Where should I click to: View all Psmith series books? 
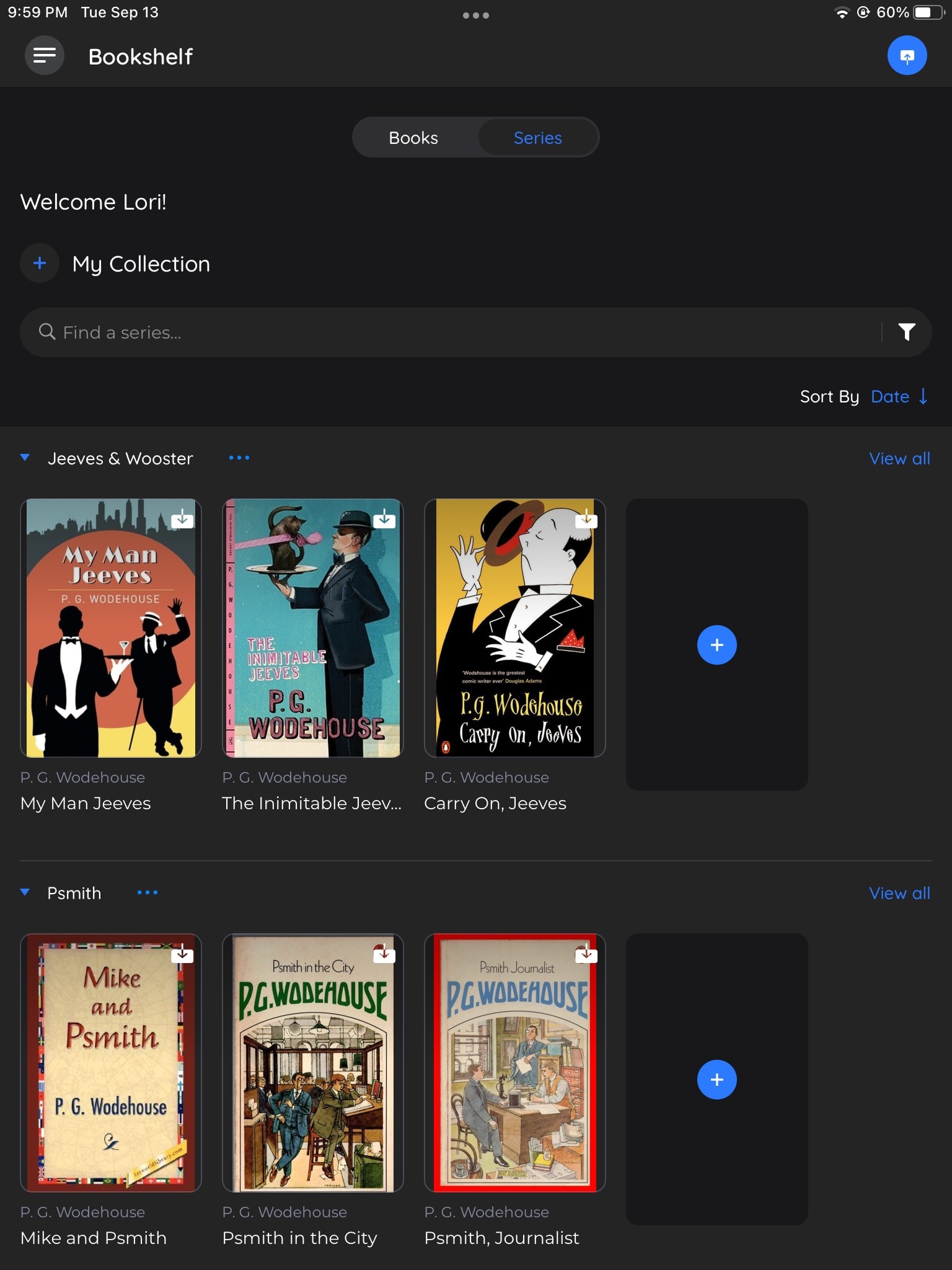(899, 893)
